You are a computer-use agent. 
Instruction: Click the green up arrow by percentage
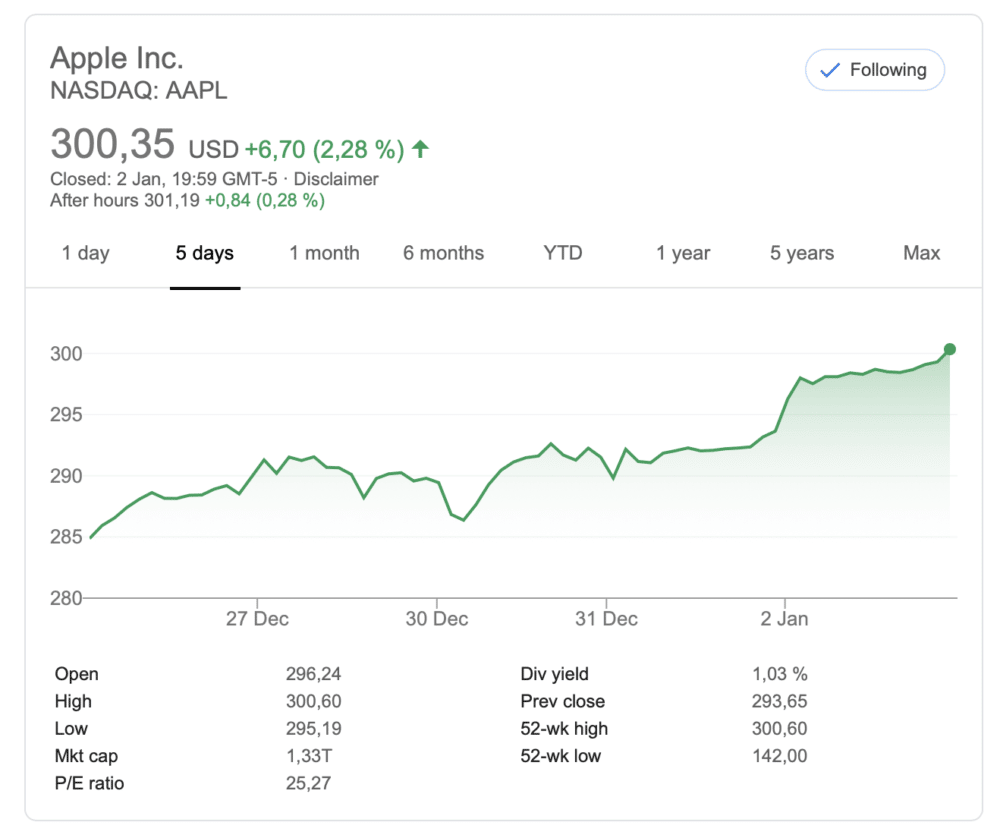point(420,149)
